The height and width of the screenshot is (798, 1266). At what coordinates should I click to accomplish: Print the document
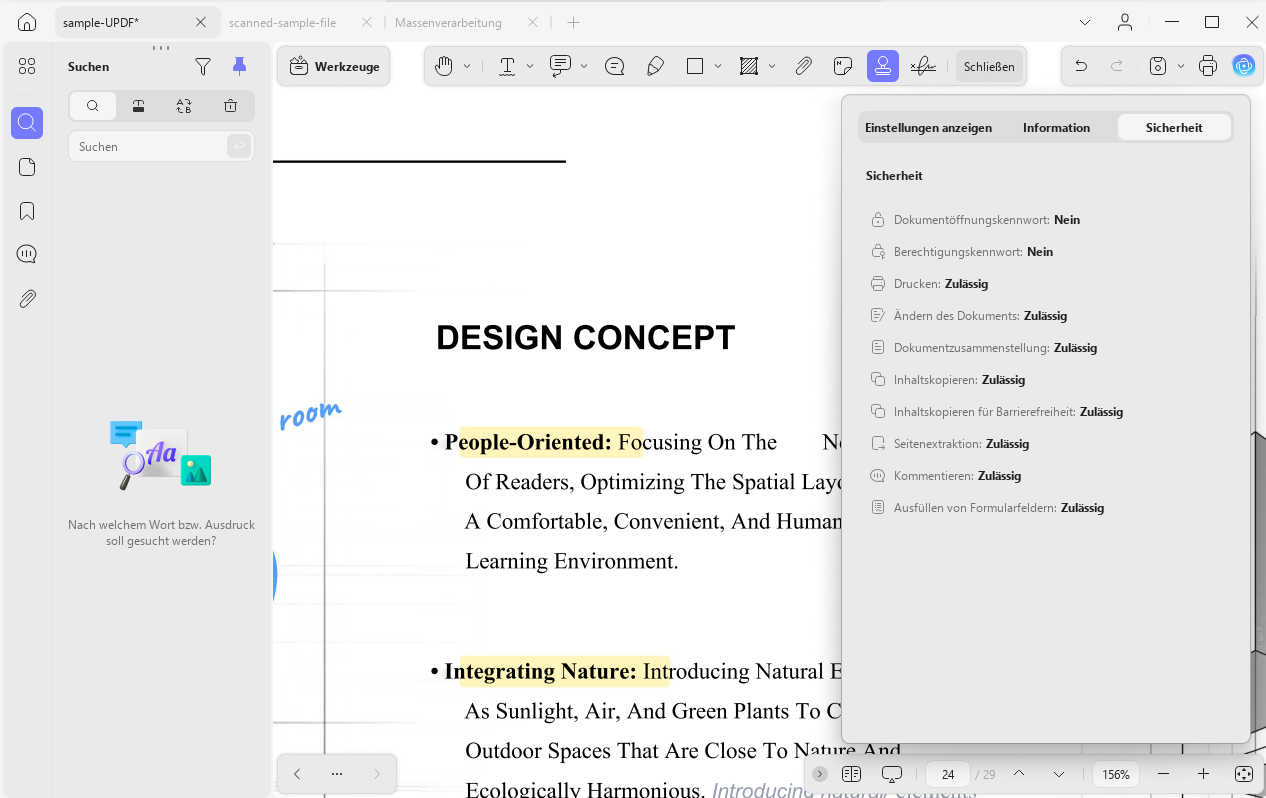1208,66
